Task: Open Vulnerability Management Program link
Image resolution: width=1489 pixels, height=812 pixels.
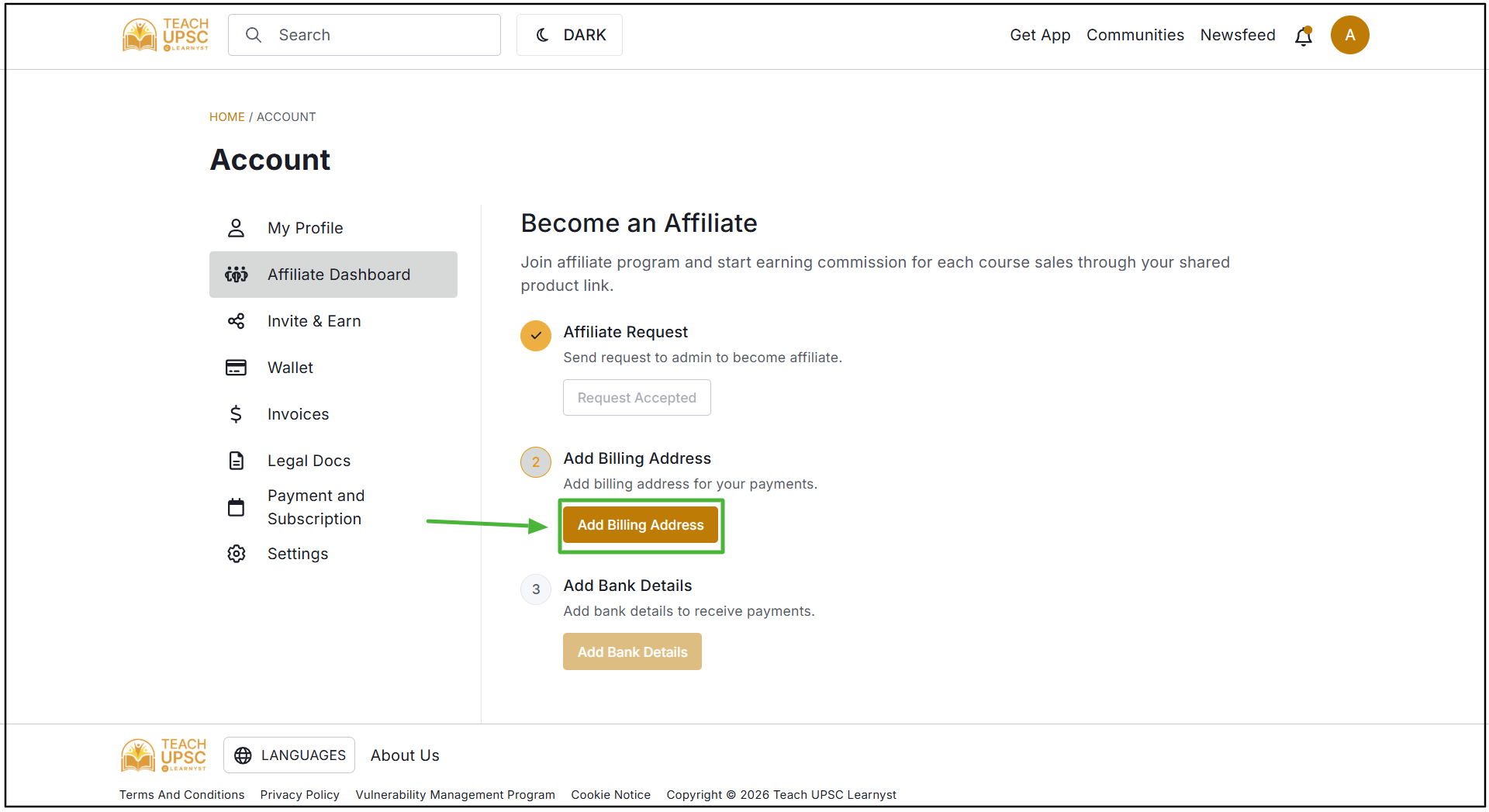Action: [x=455, y=795]
